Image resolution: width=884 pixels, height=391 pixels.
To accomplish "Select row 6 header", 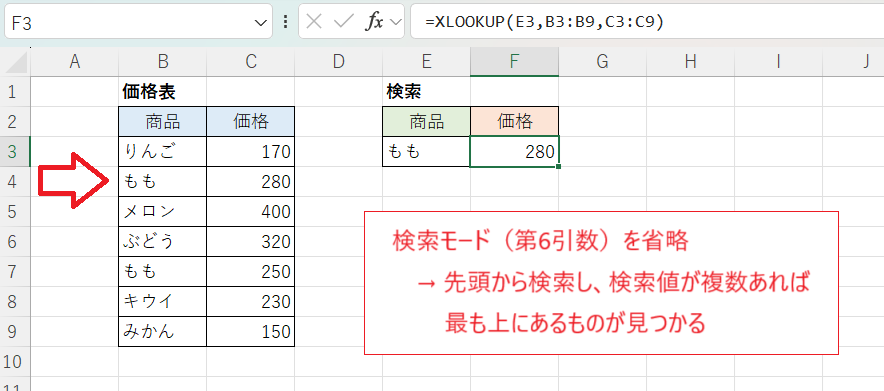I will pos(15,241).
